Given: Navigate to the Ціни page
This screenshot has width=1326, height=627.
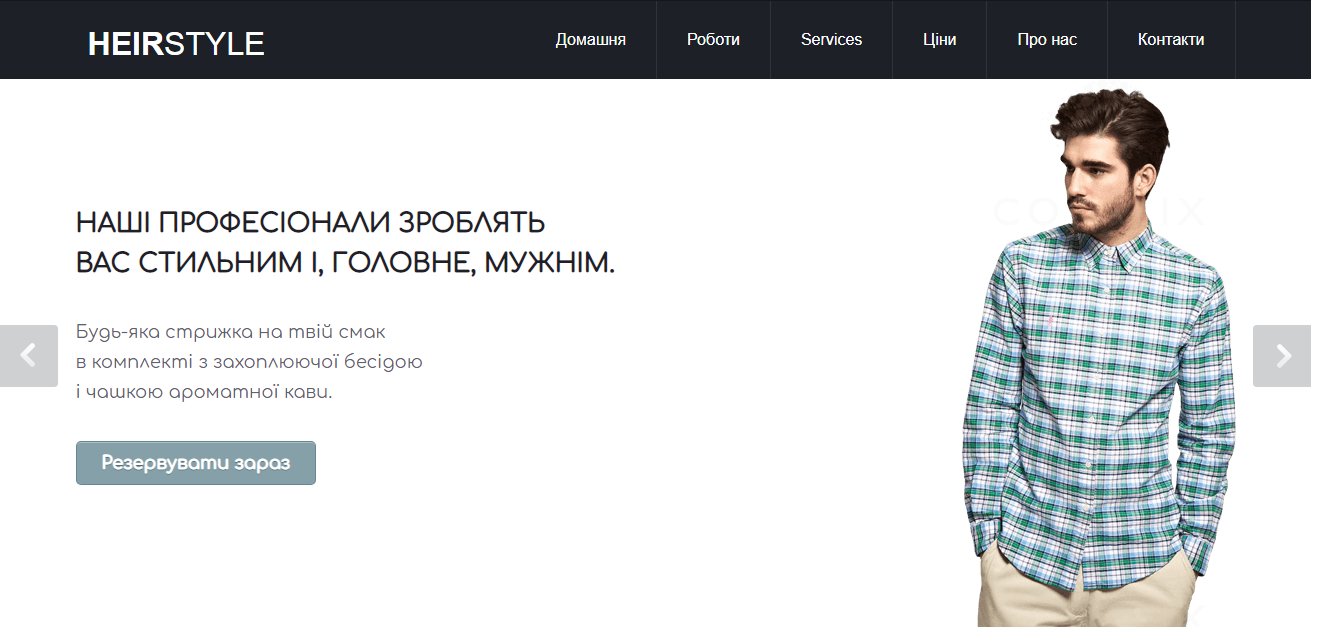Looking at the screenshot, I should point(940,40).
